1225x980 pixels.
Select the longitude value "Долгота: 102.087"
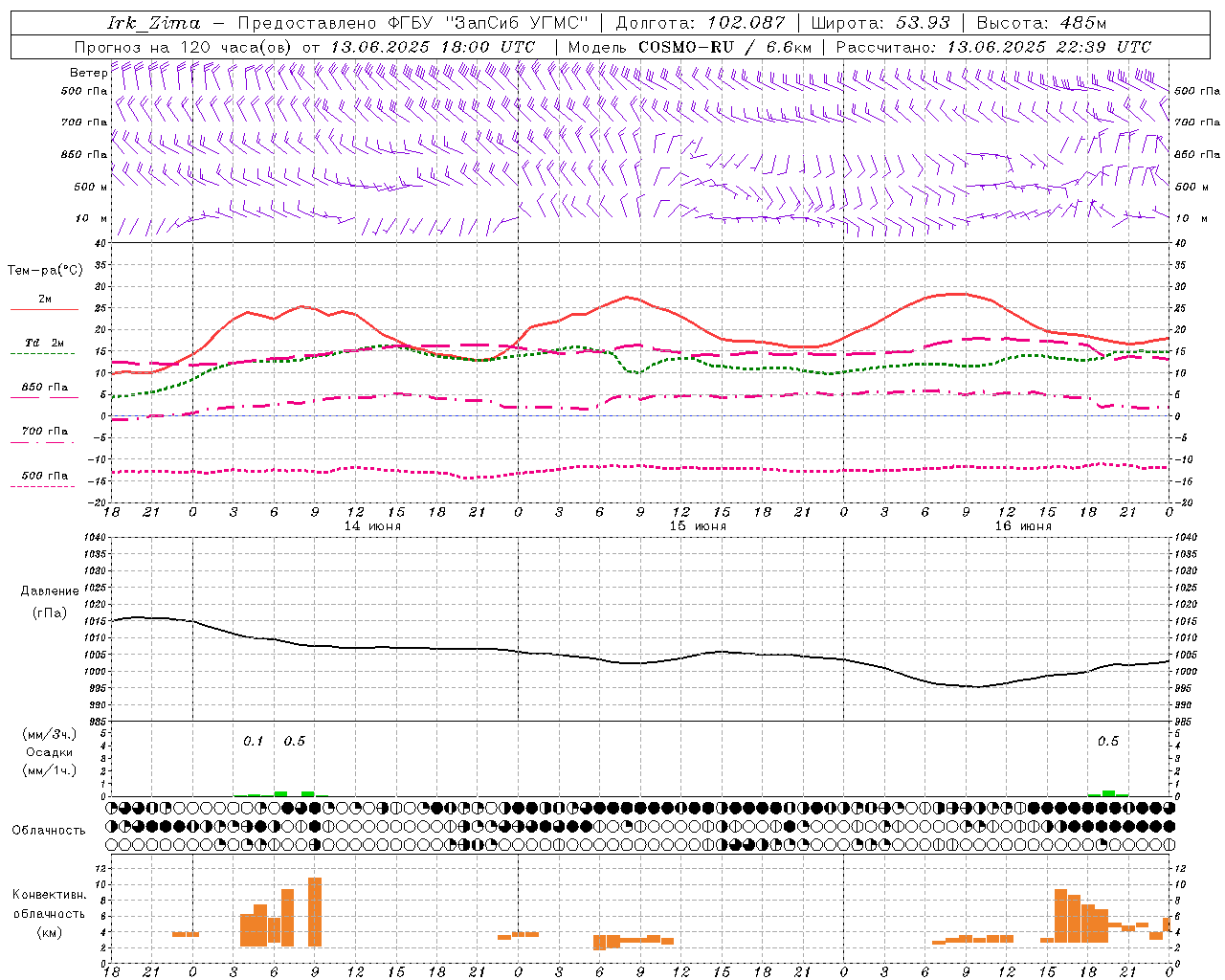coord(701,23)
